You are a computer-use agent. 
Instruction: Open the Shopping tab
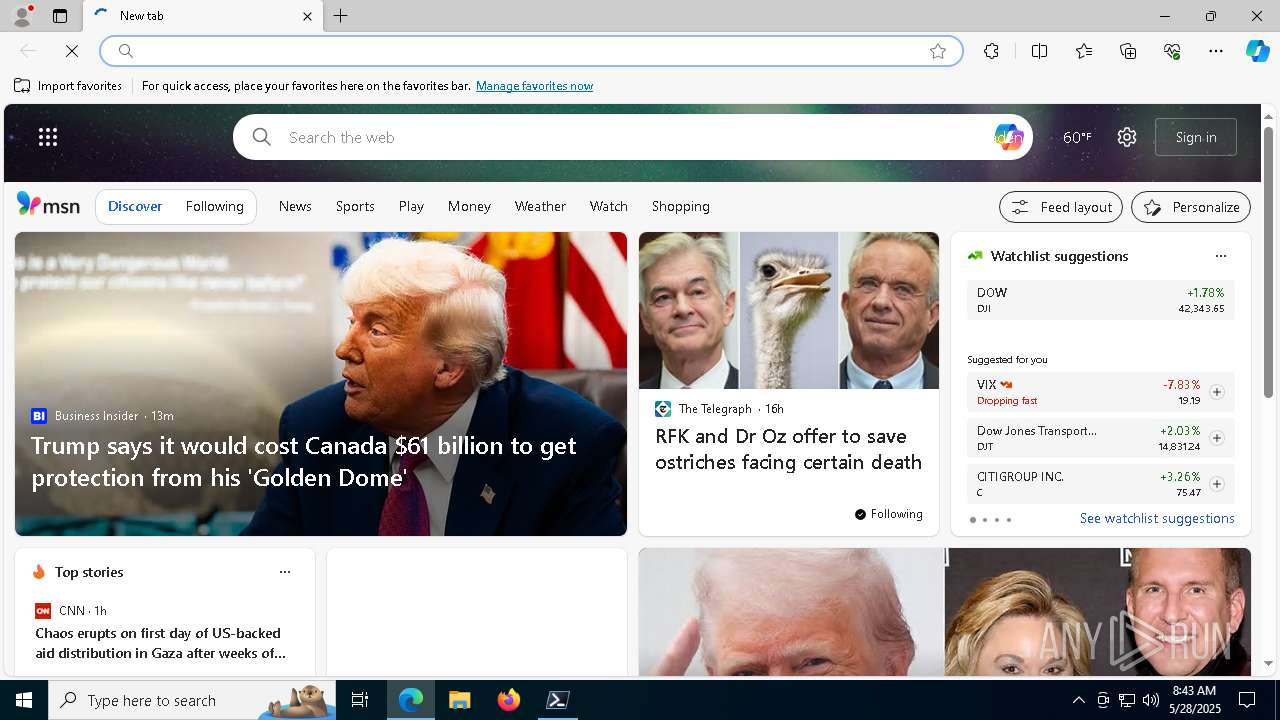(680, 206)
